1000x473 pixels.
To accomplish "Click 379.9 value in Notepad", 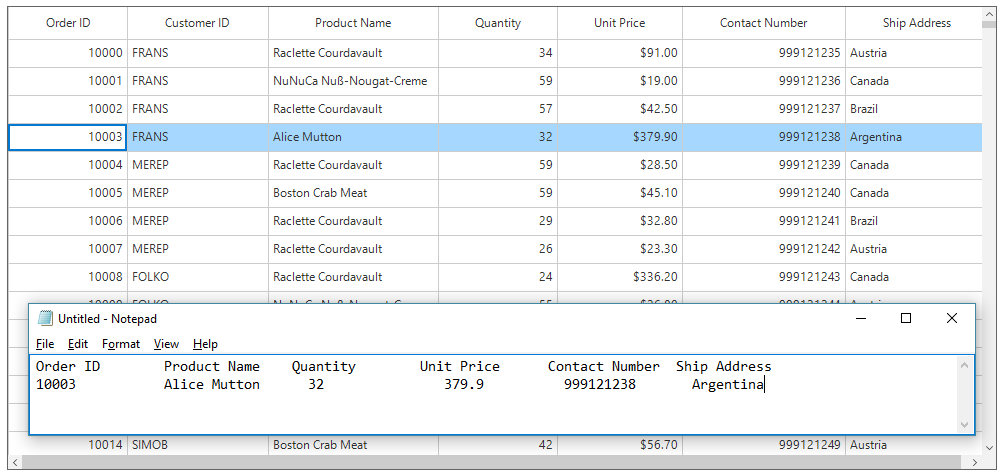I will (x=464, y=384).
